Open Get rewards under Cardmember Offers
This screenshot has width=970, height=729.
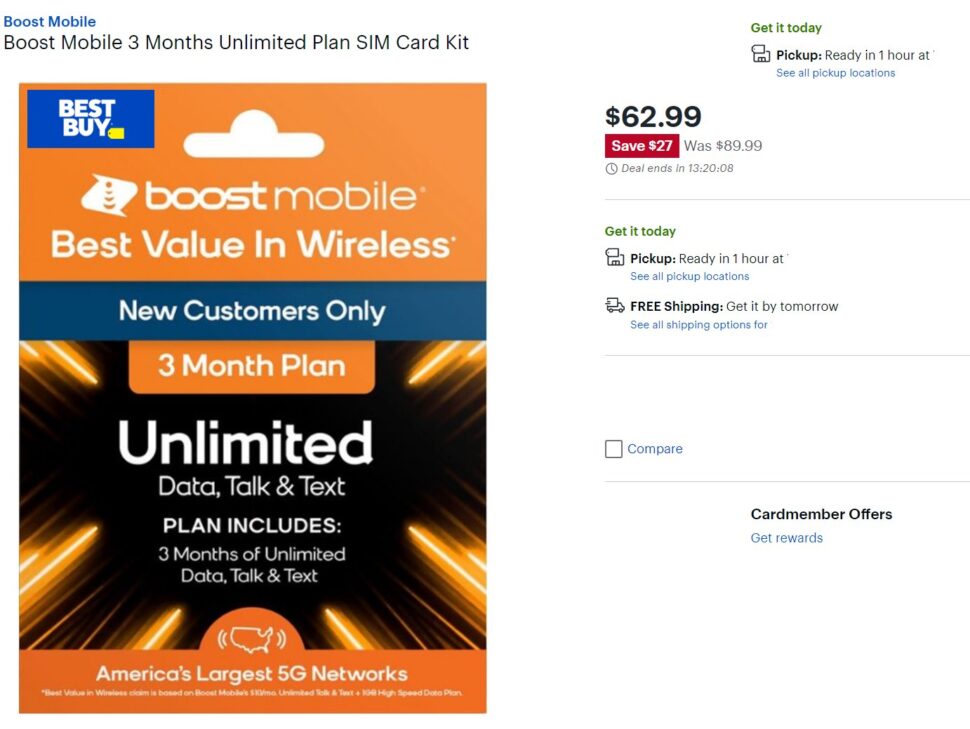point(786,538)
